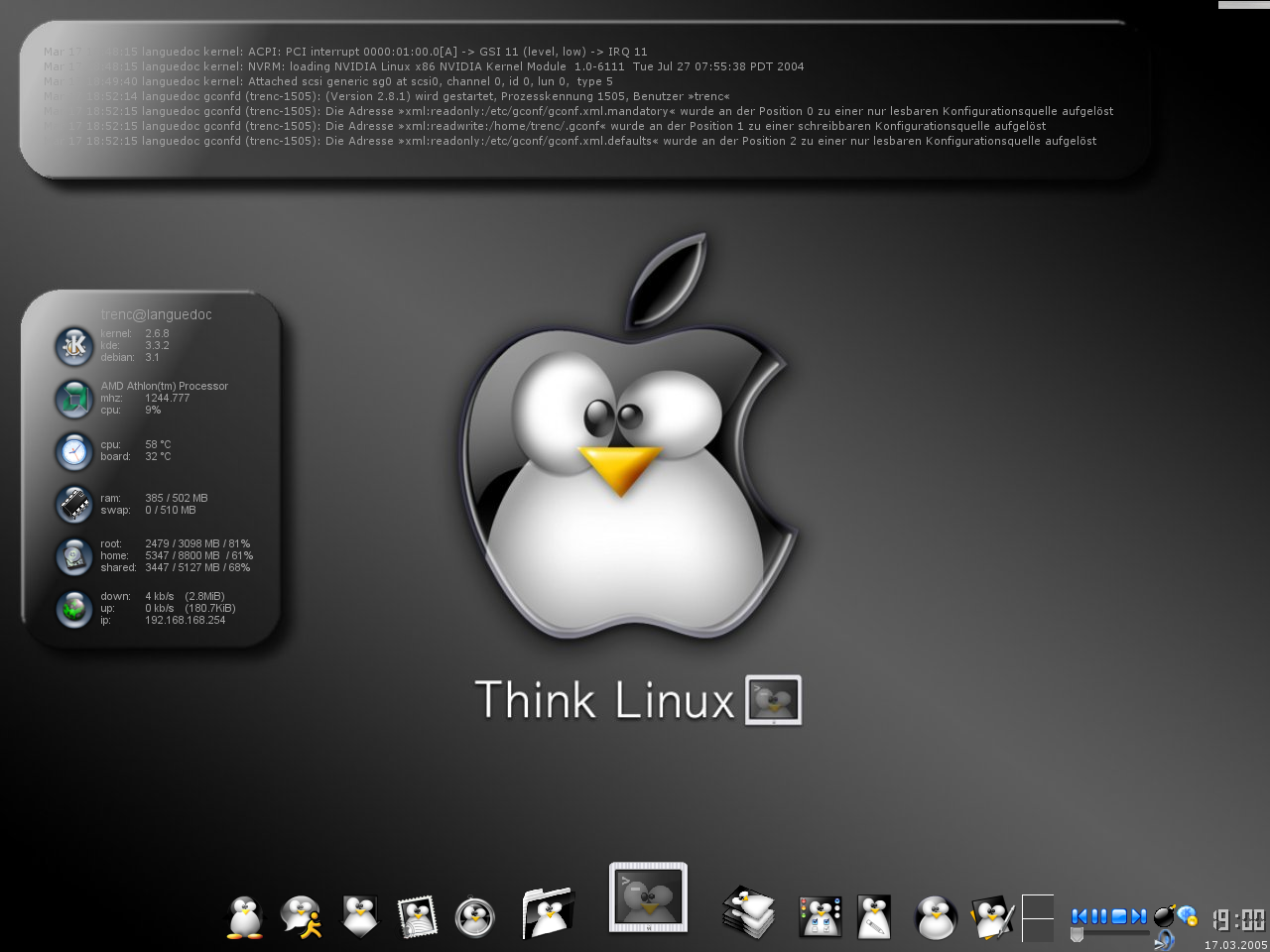Click the xml:readwrite:/home/trenc/.gconf log line
1270x952 pixels.
pos(545,126)
